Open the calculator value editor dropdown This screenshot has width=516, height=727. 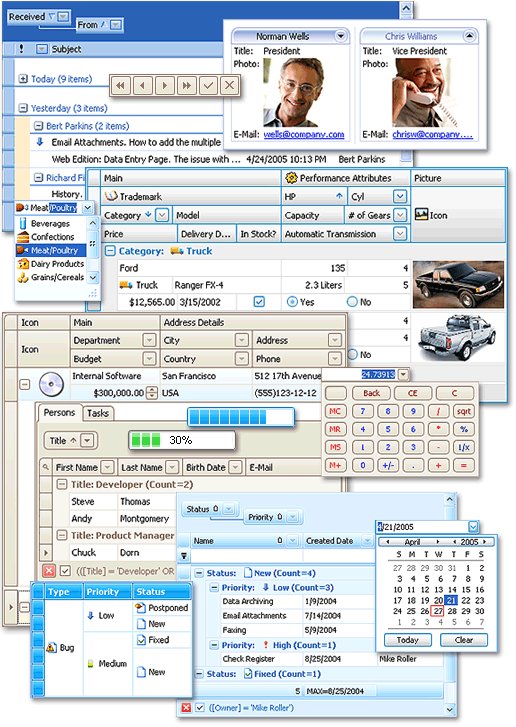pos(404,374)
